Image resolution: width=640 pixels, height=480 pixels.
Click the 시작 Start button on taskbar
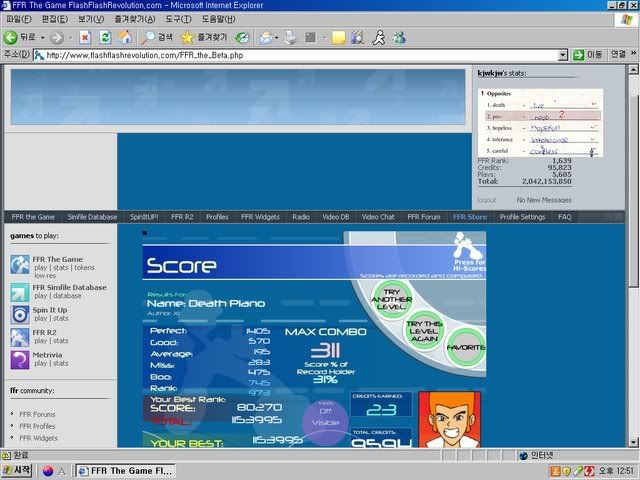(17, 471)
